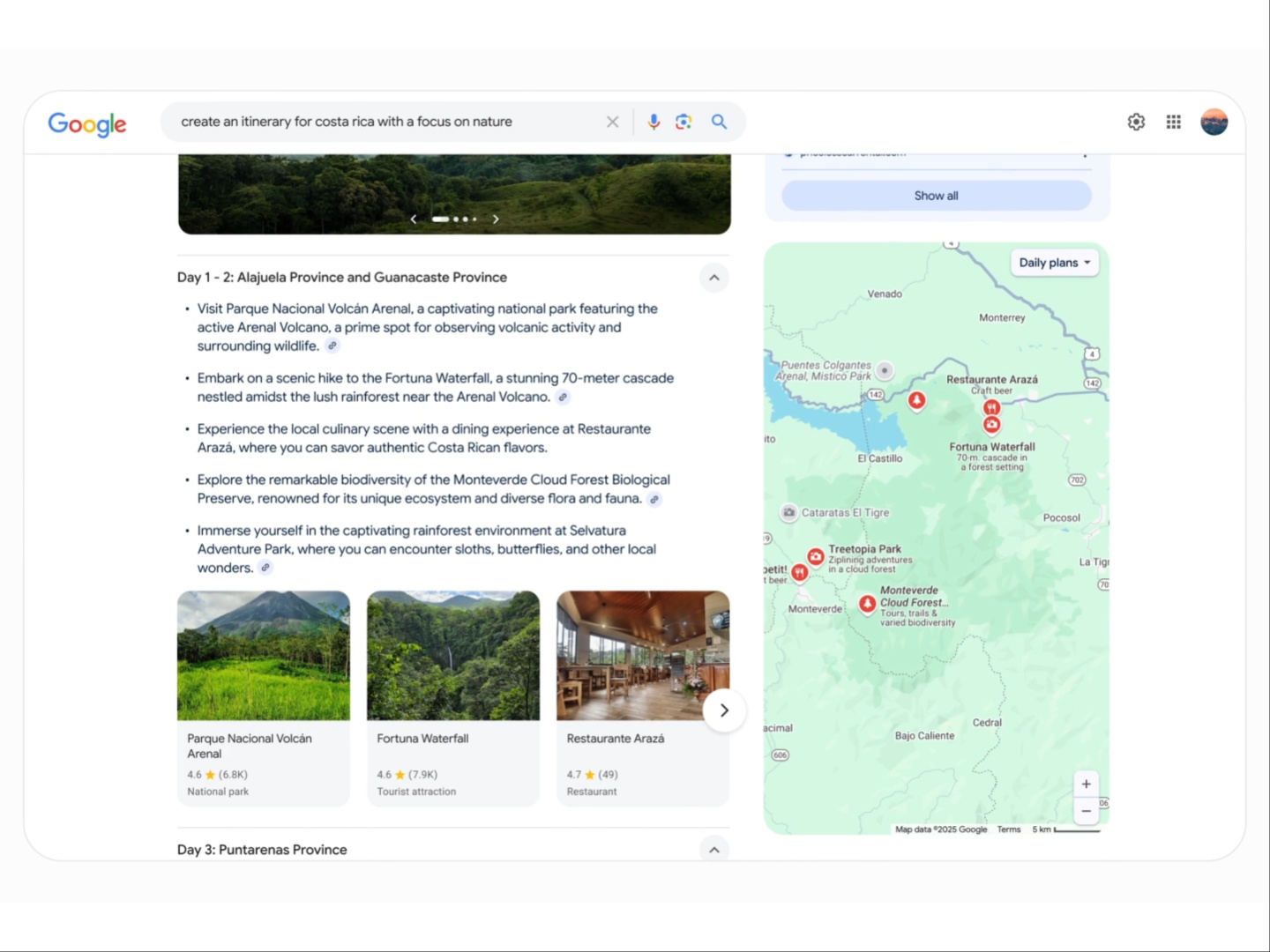Click the Venado town label on map
The height and width of the screenshot is (952, 1270).
[885, 294]
